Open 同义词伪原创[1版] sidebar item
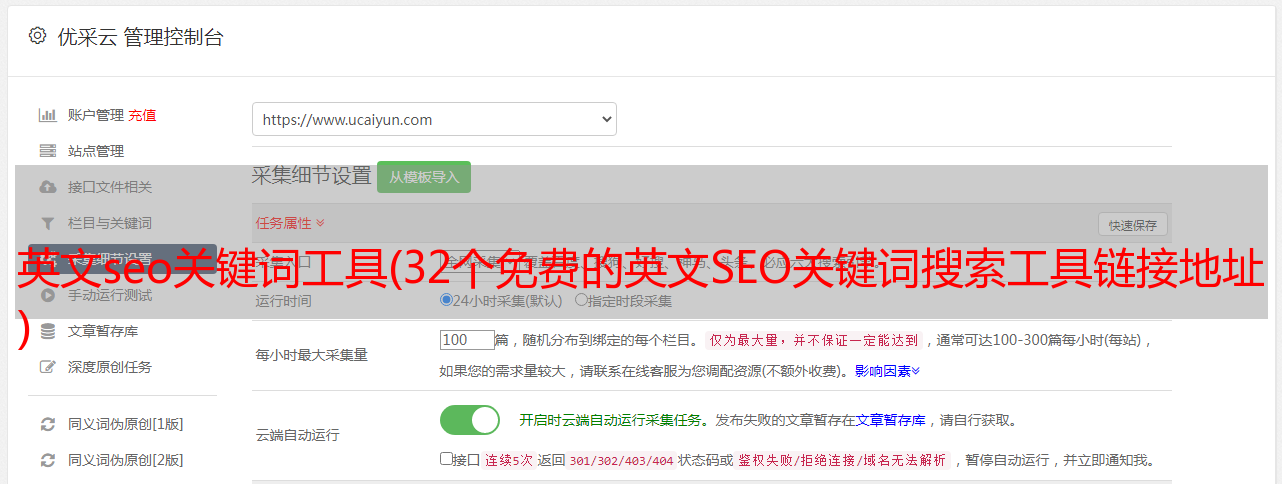 126,424
